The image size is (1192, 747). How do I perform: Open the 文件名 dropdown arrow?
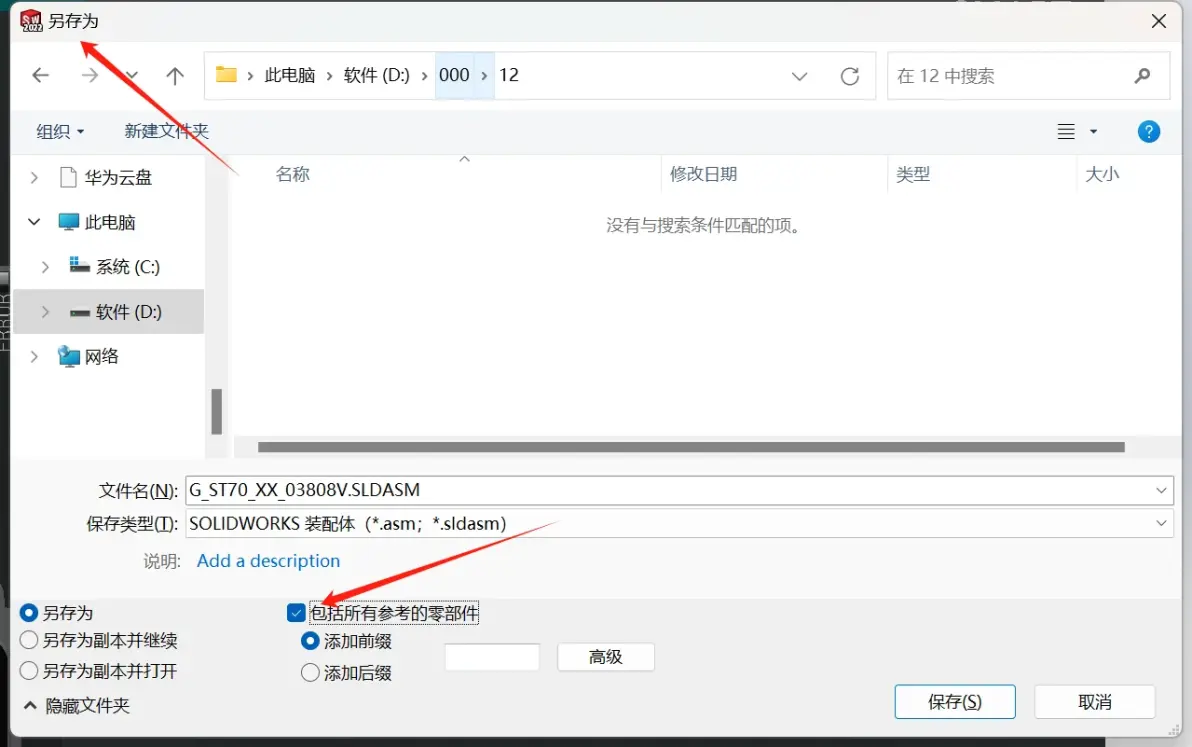(x=1161, y=490)
